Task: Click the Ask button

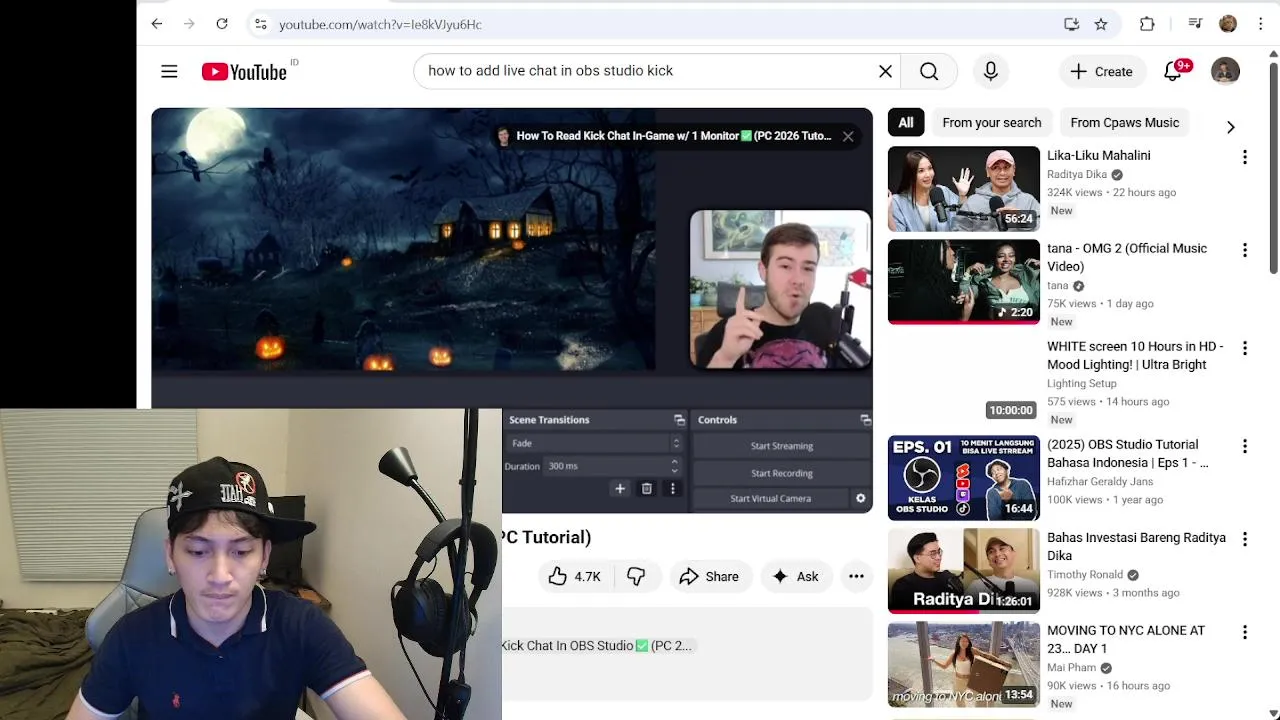Action: 795,576
